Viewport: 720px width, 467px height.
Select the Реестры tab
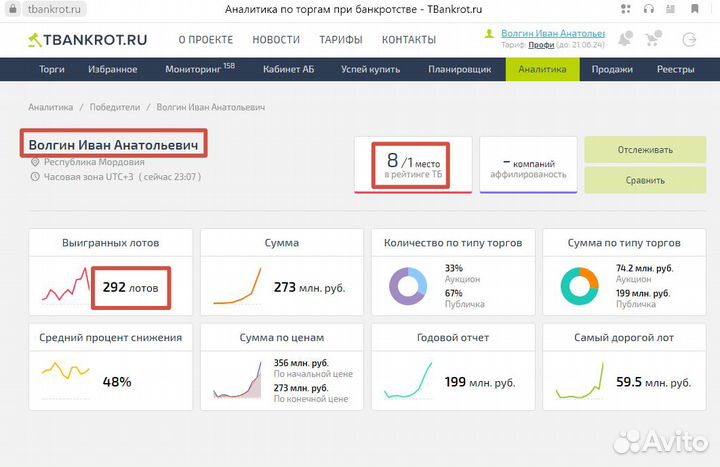[676, 70]
